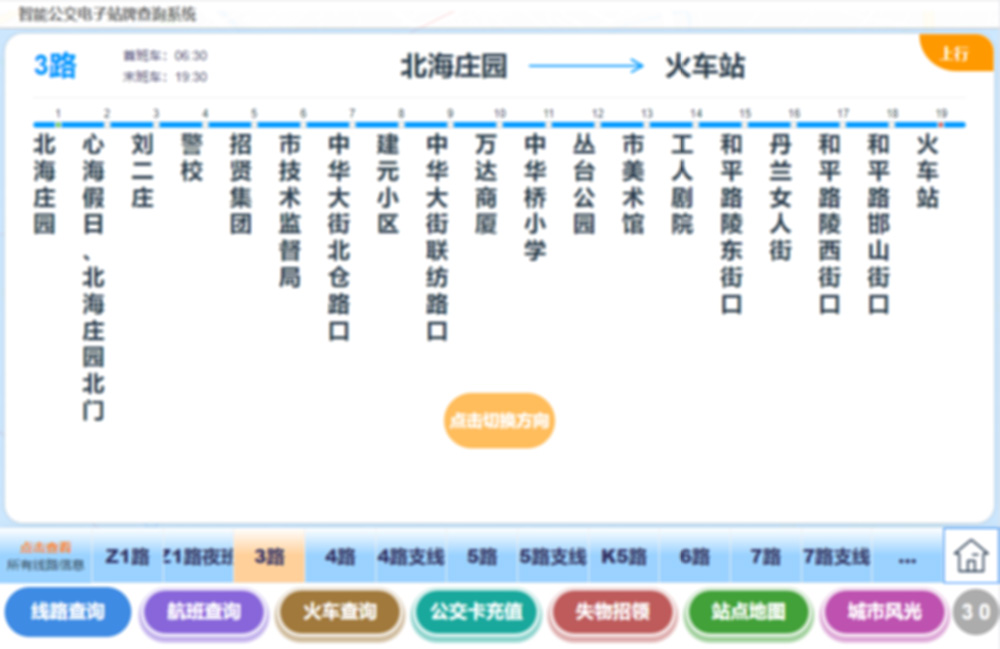Open 失物招领 lost and found
The width and height of the screenshot is (1000, 649).
click(x=612, y=612)
